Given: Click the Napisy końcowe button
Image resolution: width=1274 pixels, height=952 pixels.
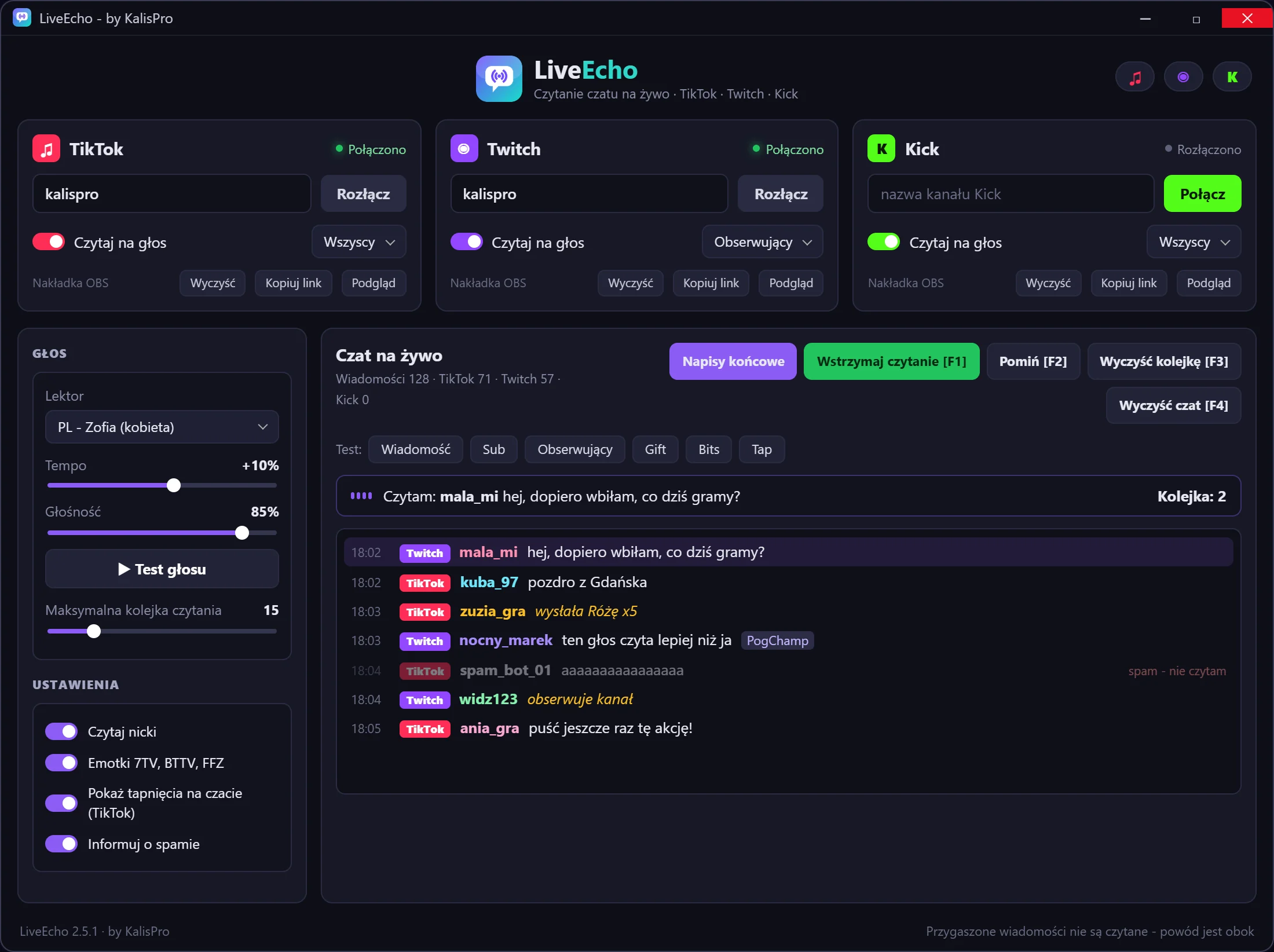Looking at the screenshot, I should [x=733, y=362].
